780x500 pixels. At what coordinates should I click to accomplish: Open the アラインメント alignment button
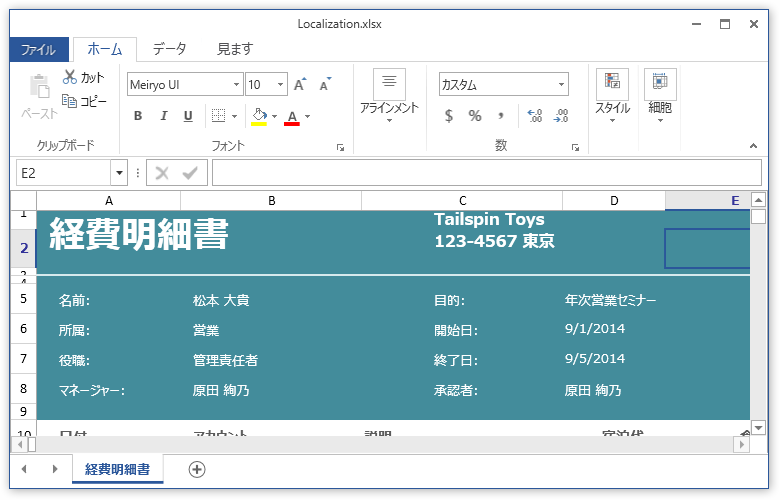389,96
